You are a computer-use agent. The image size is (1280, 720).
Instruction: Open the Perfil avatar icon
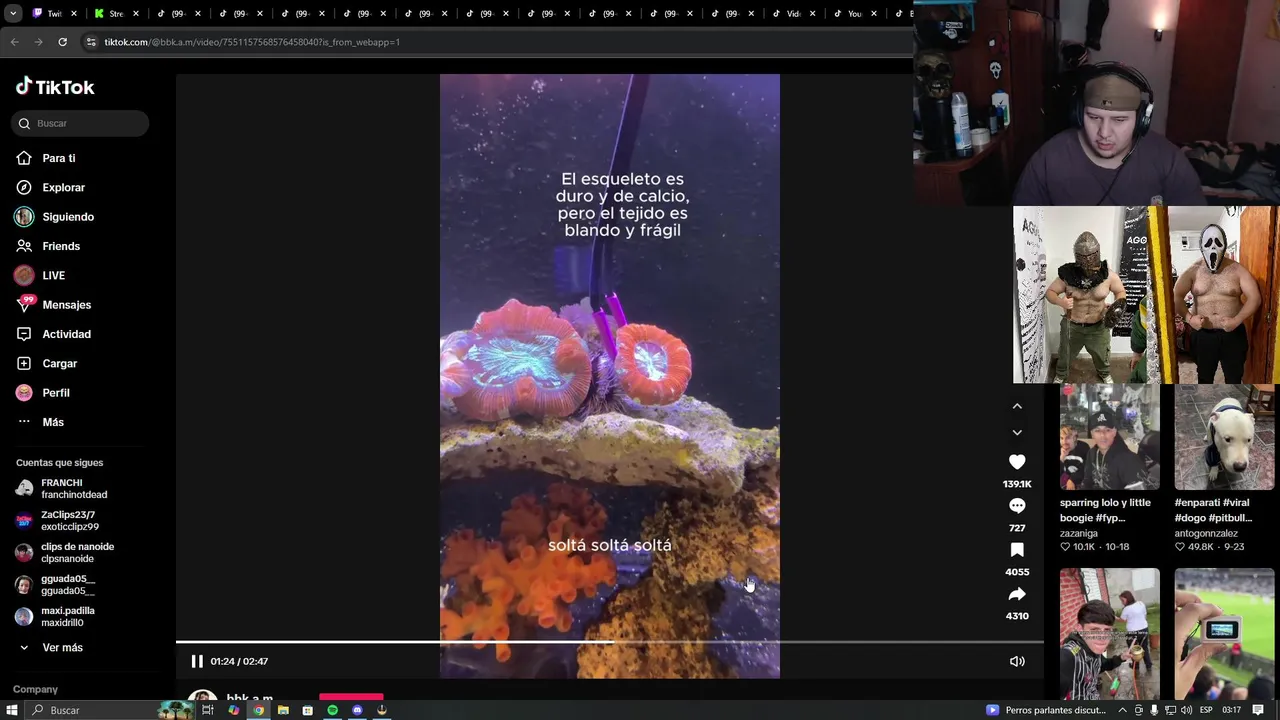[24, 393]
